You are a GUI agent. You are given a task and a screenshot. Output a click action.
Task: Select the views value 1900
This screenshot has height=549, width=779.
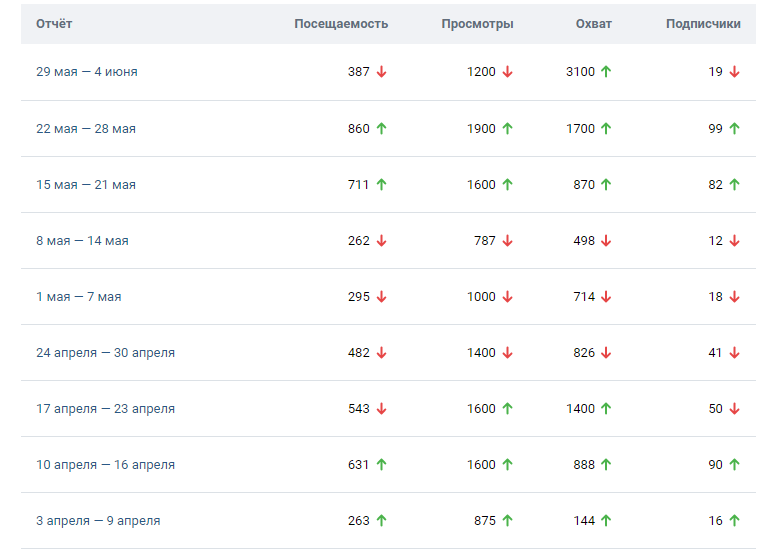click(x=481, y=129)
